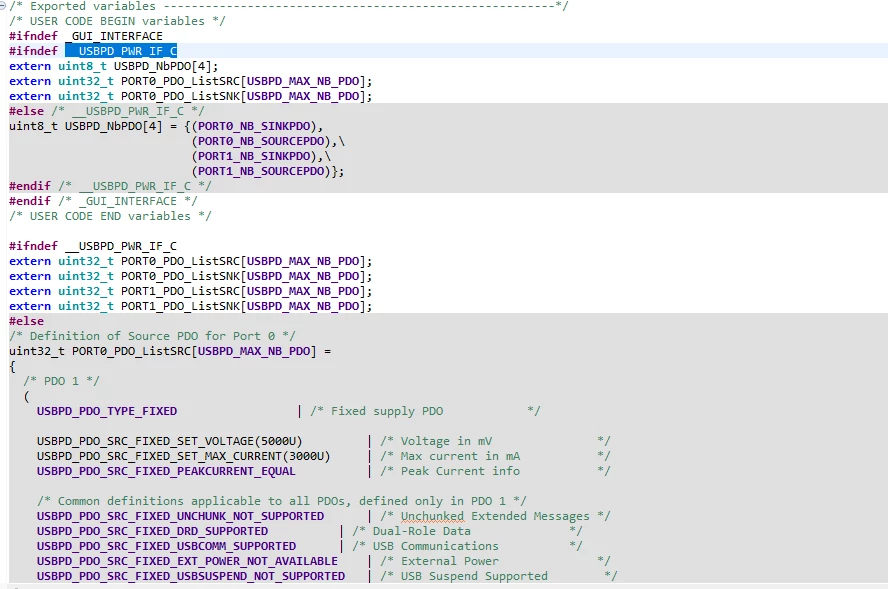Click the Definition of Source PDO comment
This screenshot has height=589, width=888.
click(x=152, y=336)
